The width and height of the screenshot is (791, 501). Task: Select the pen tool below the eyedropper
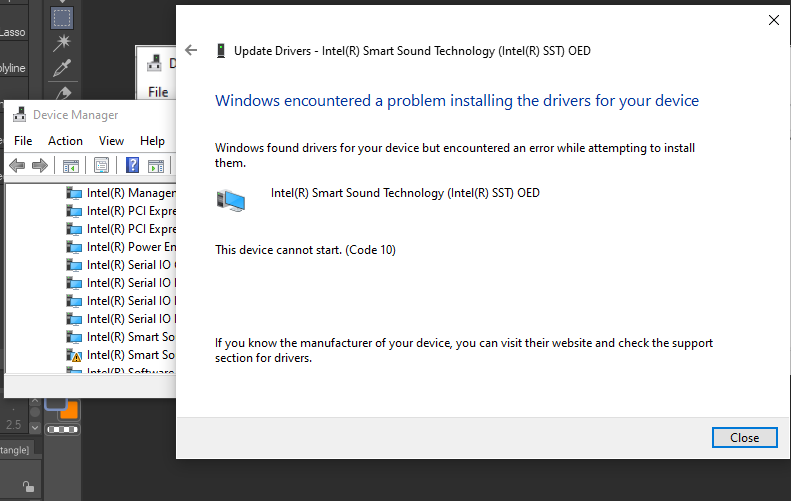63,93
